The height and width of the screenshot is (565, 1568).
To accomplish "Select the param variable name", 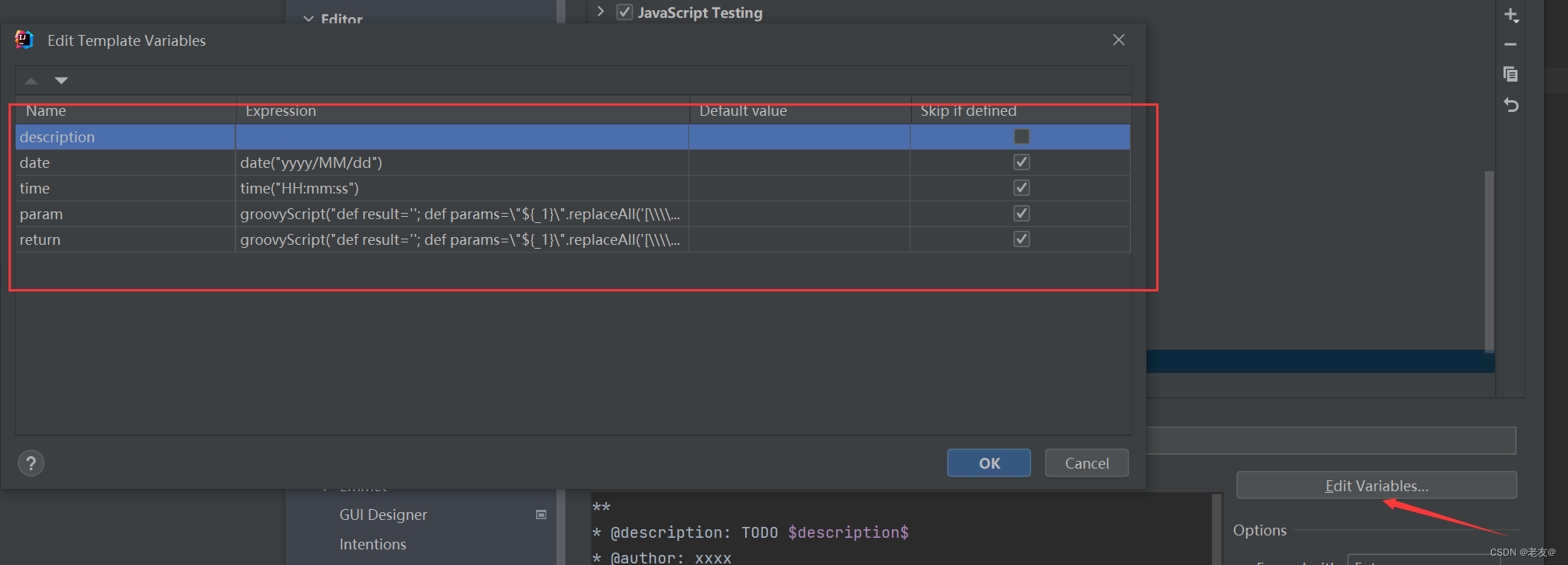I will (41, 214).
